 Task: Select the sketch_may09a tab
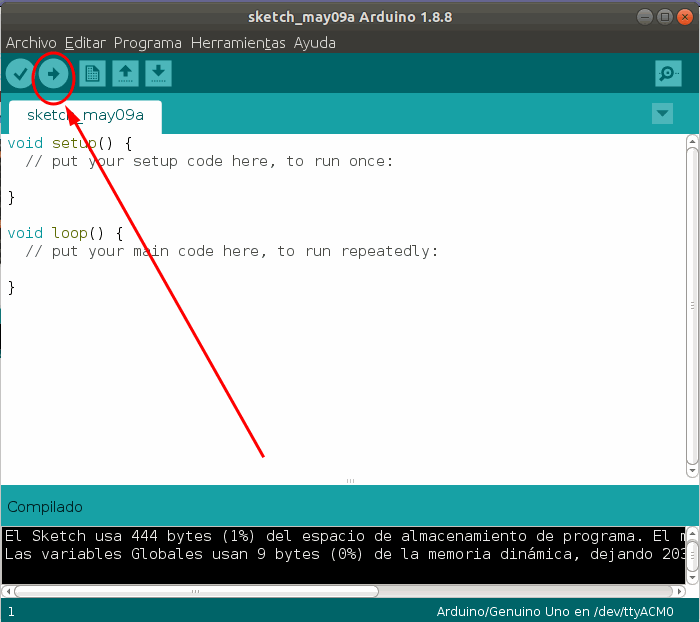point(85,116)
